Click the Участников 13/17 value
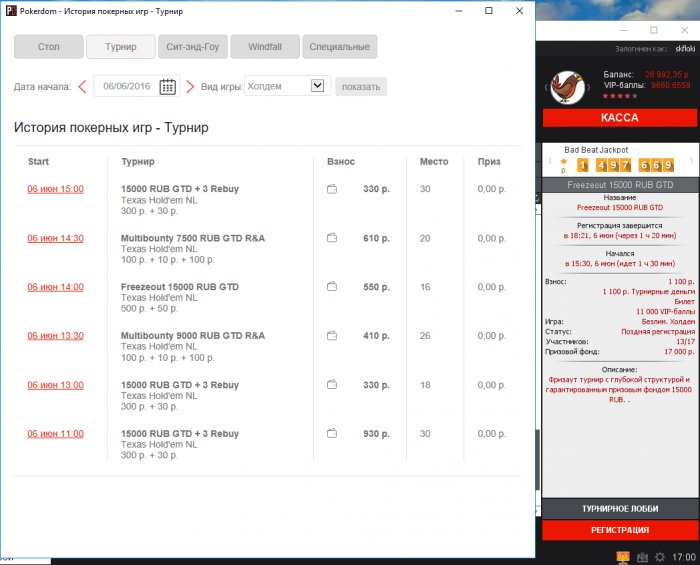Viewport: 700px width, 565px height. tap(685, 341)
